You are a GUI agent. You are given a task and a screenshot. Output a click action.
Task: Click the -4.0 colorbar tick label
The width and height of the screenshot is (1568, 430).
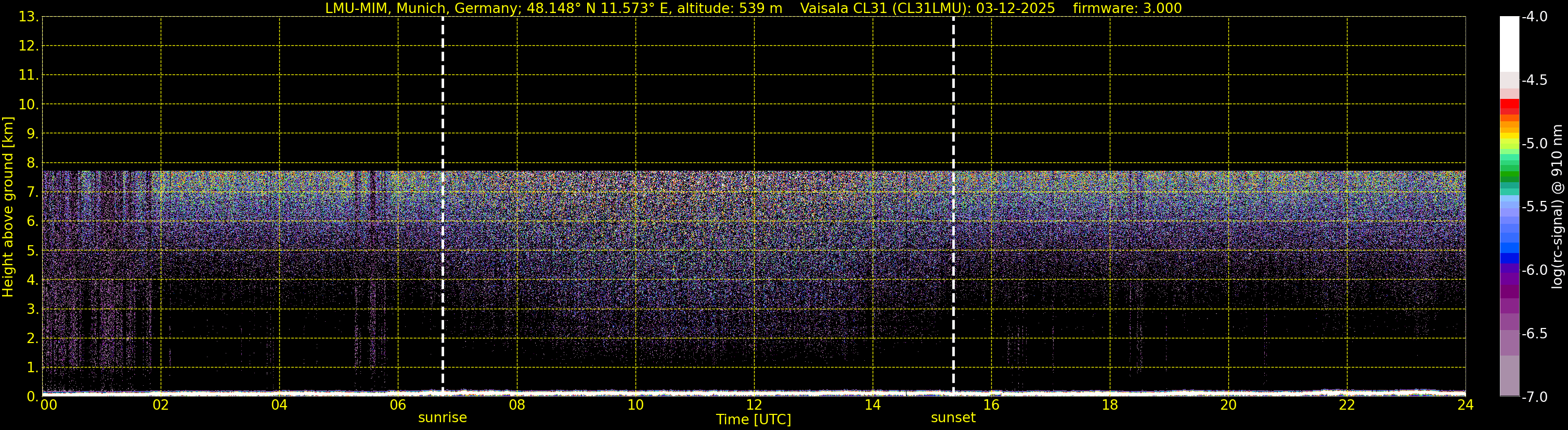point(1534,17)
